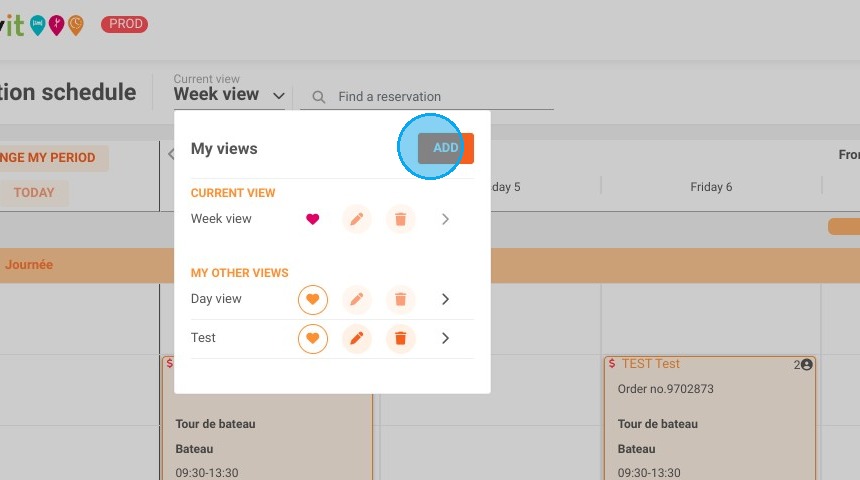This screenshot has width=860, height=480.
Task: Mark Test view as favorite heart
Action: click(313, 338)
